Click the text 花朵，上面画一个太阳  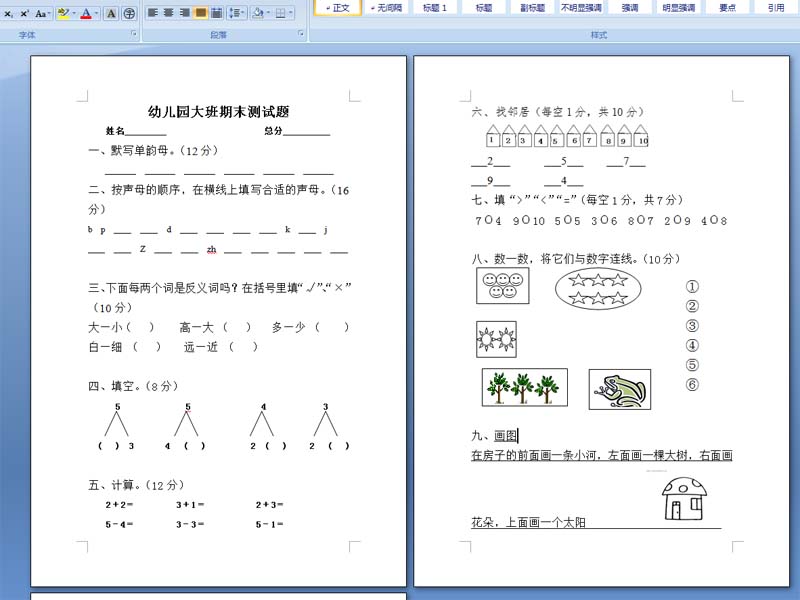(528, 522)
